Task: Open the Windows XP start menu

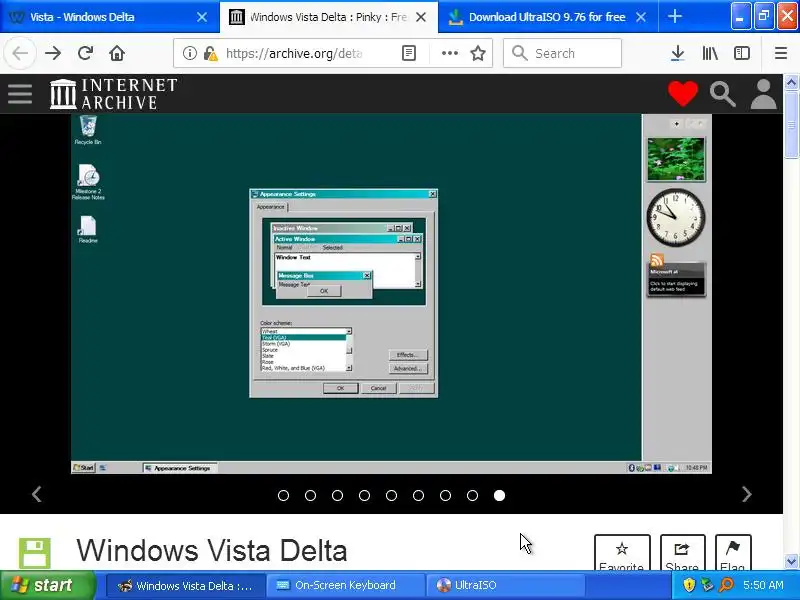Action: point(47,585)
